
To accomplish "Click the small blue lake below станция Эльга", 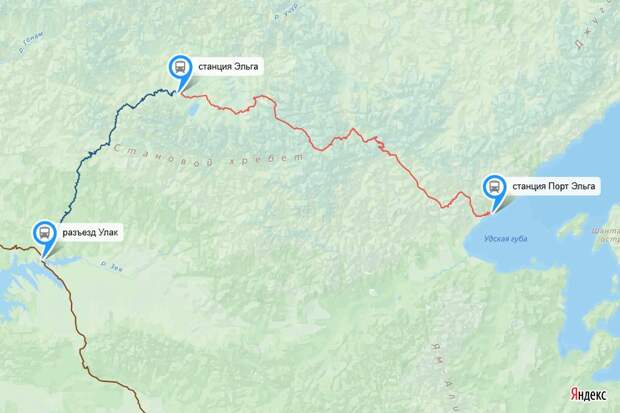I will [193, 108].
